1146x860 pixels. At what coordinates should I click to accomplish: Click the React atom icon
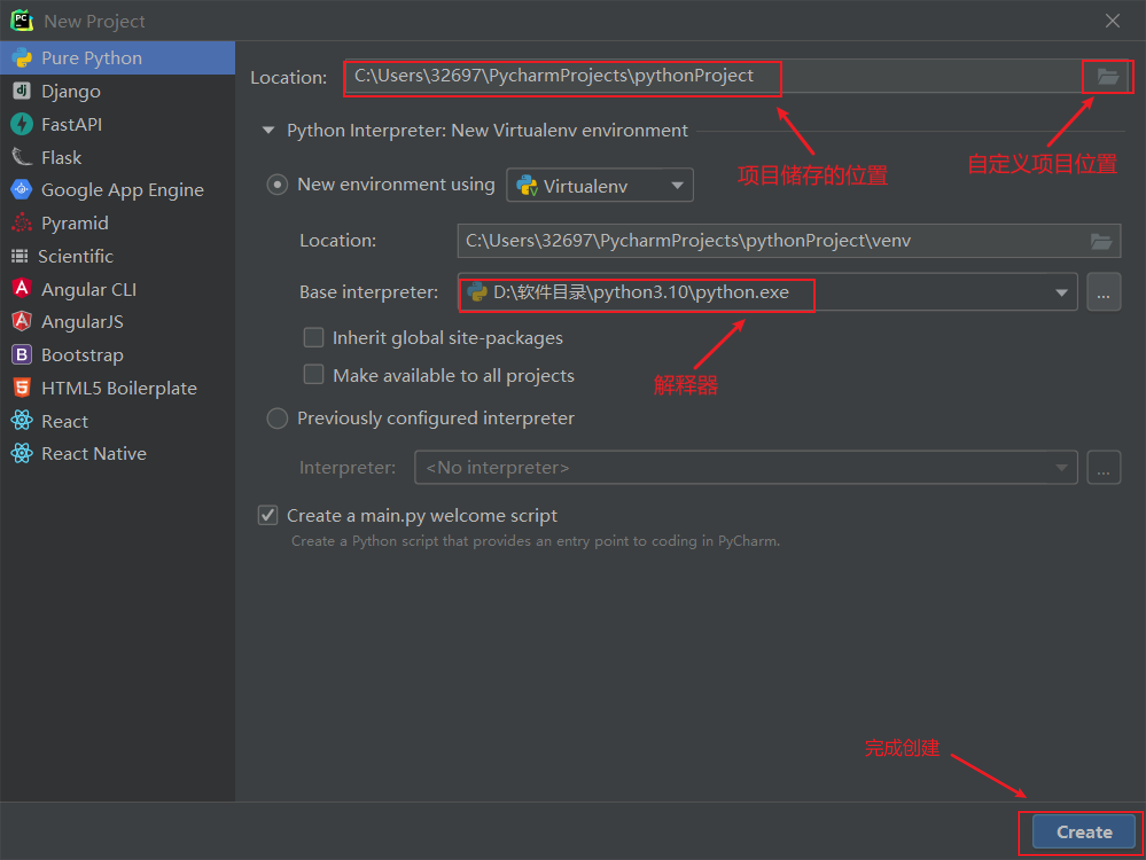[x=22, y=420]
